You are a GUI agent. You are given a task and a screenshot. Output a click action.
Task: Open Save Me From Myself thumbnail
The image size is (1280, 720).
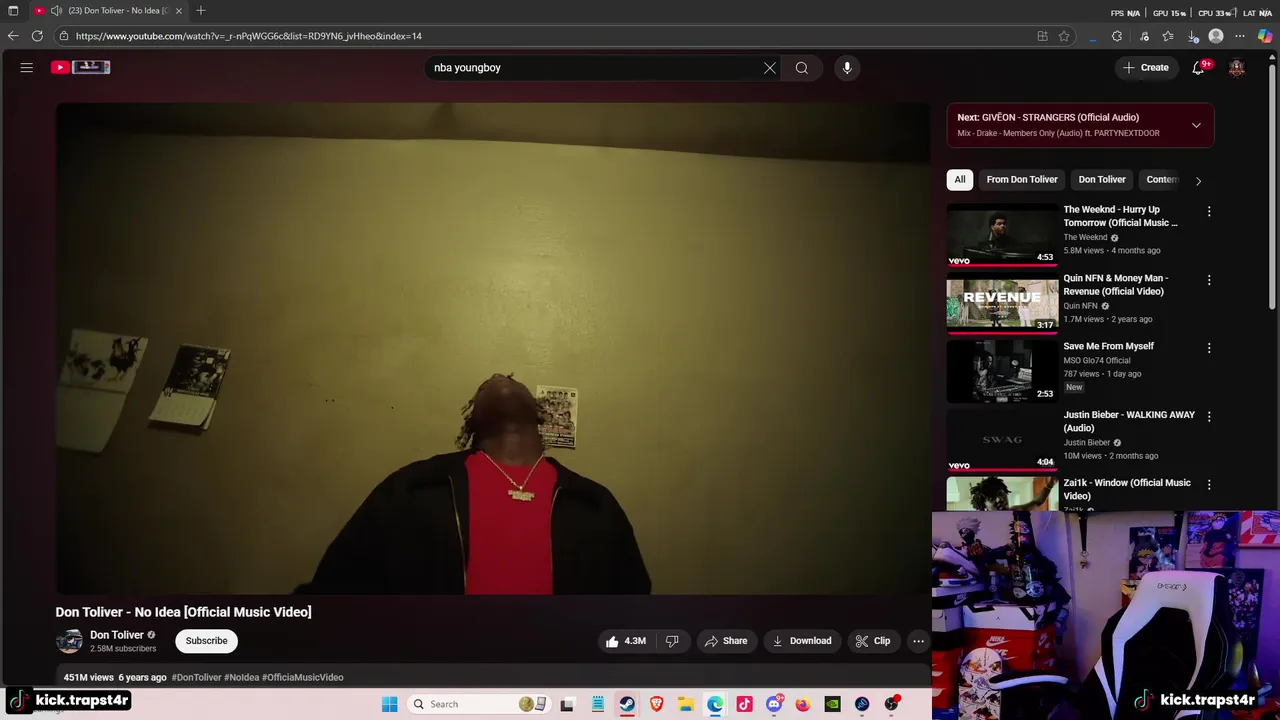click(1002, 372)
